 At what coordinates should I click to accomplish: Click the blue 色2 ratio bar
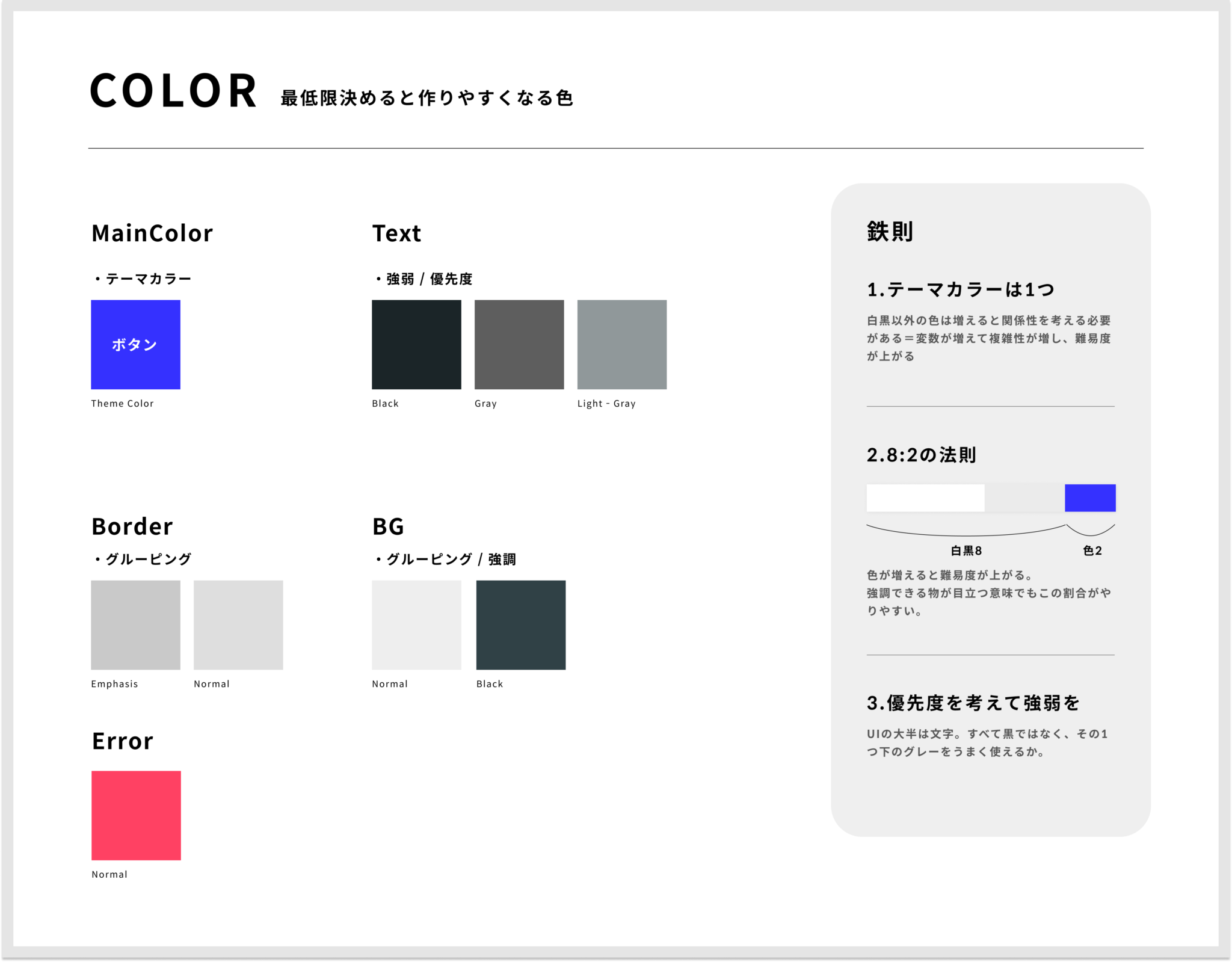click(1090, 496)
